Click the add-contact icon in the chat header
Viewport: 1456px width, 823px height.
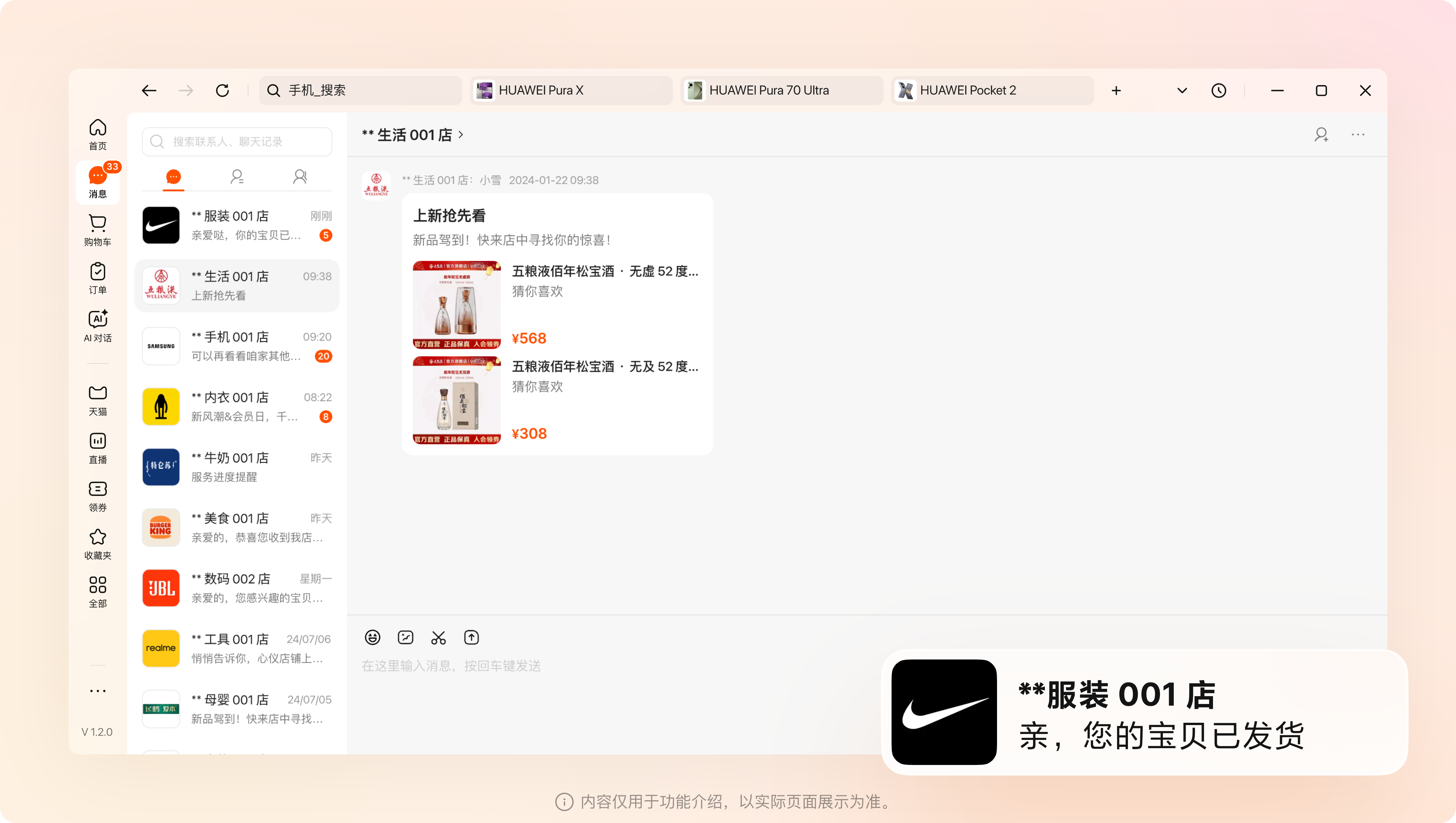[x=1321, y=134]
